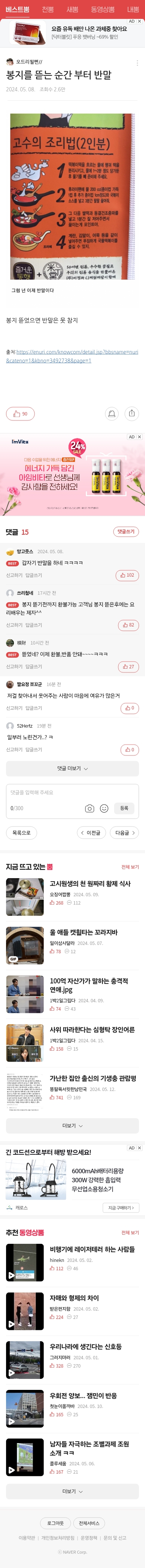
Task: Open the enuri.com source link
Action: [72, 356]
